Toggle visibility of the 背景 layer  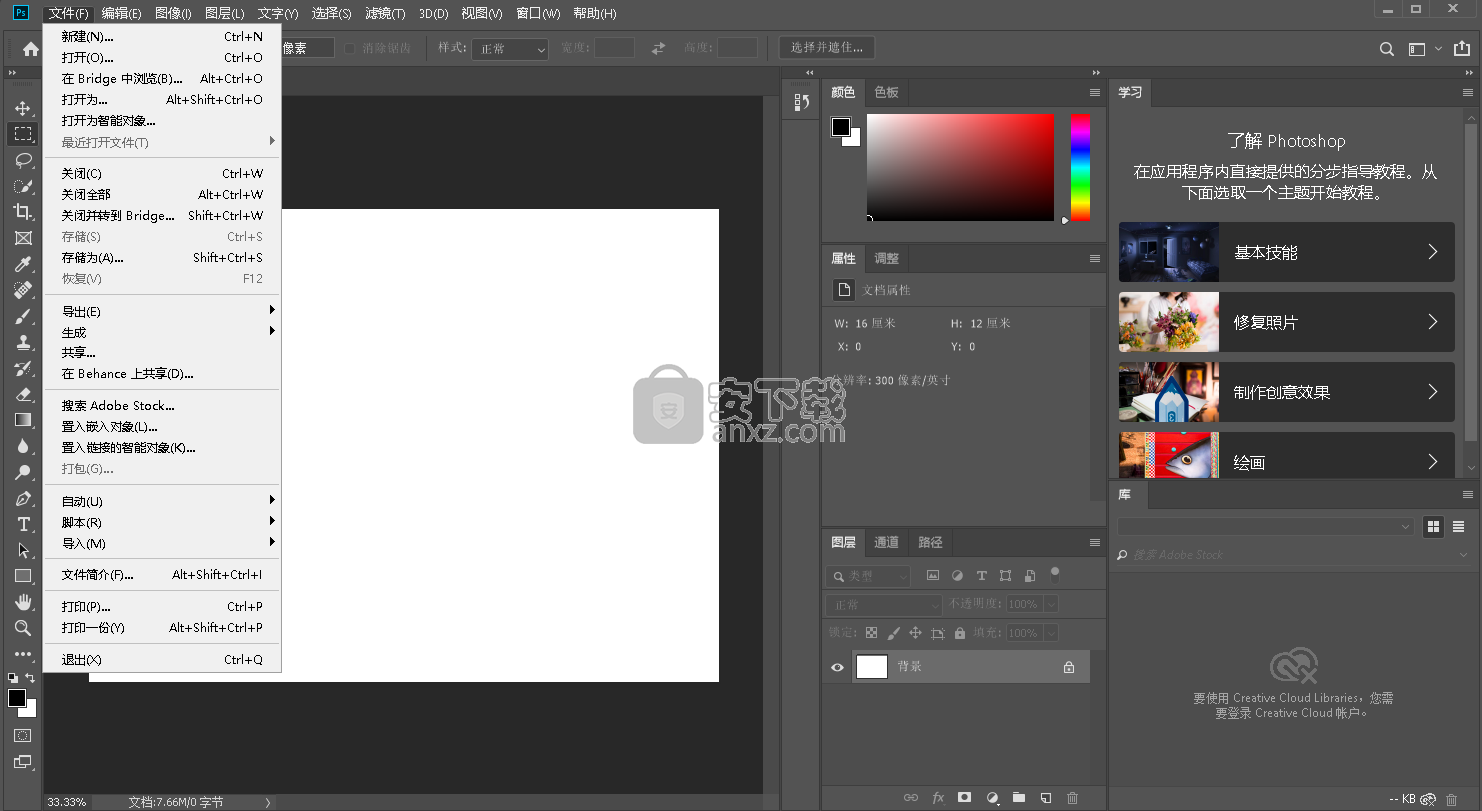coord(837,667)
